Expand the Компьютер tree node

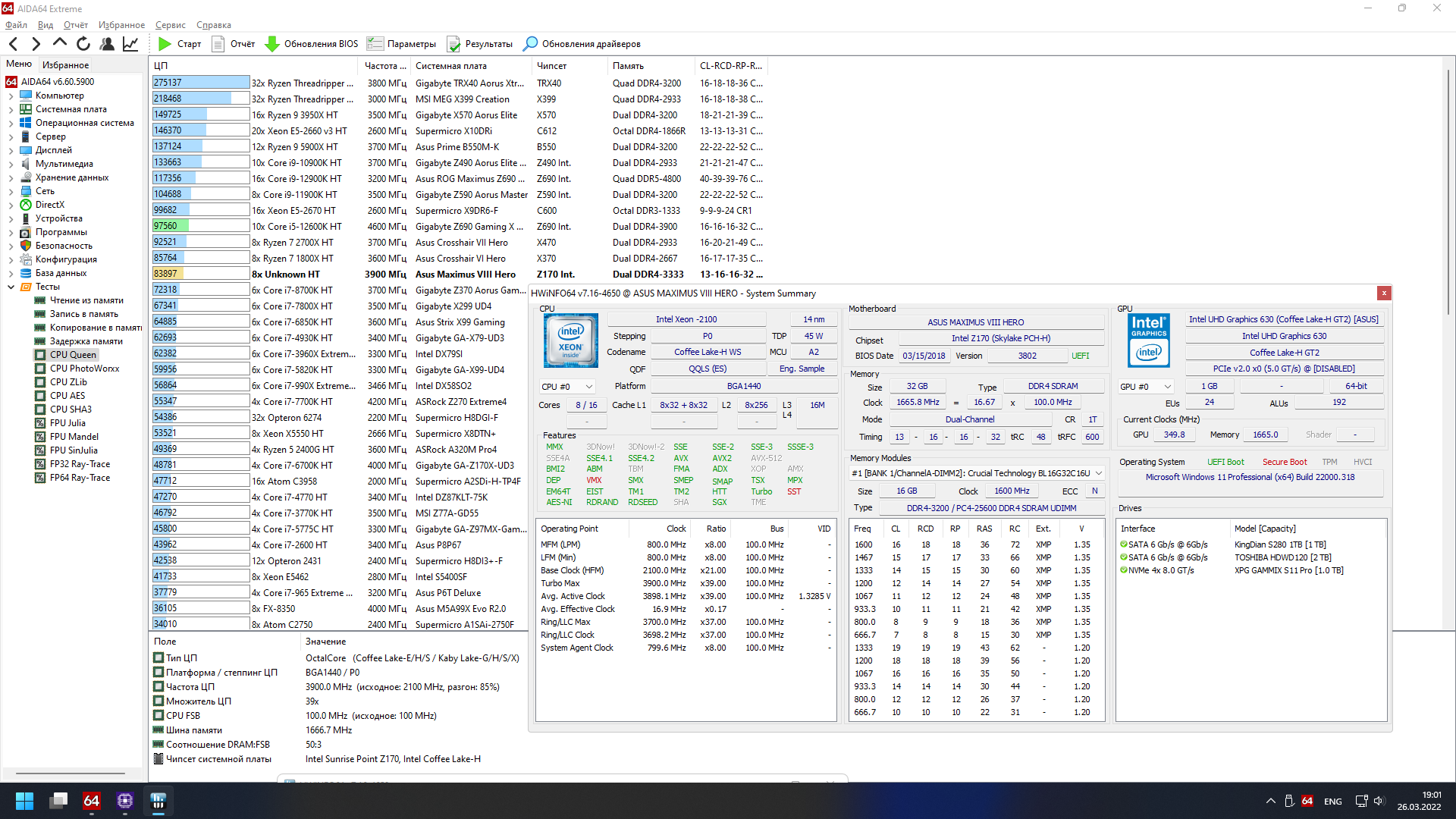11,96
